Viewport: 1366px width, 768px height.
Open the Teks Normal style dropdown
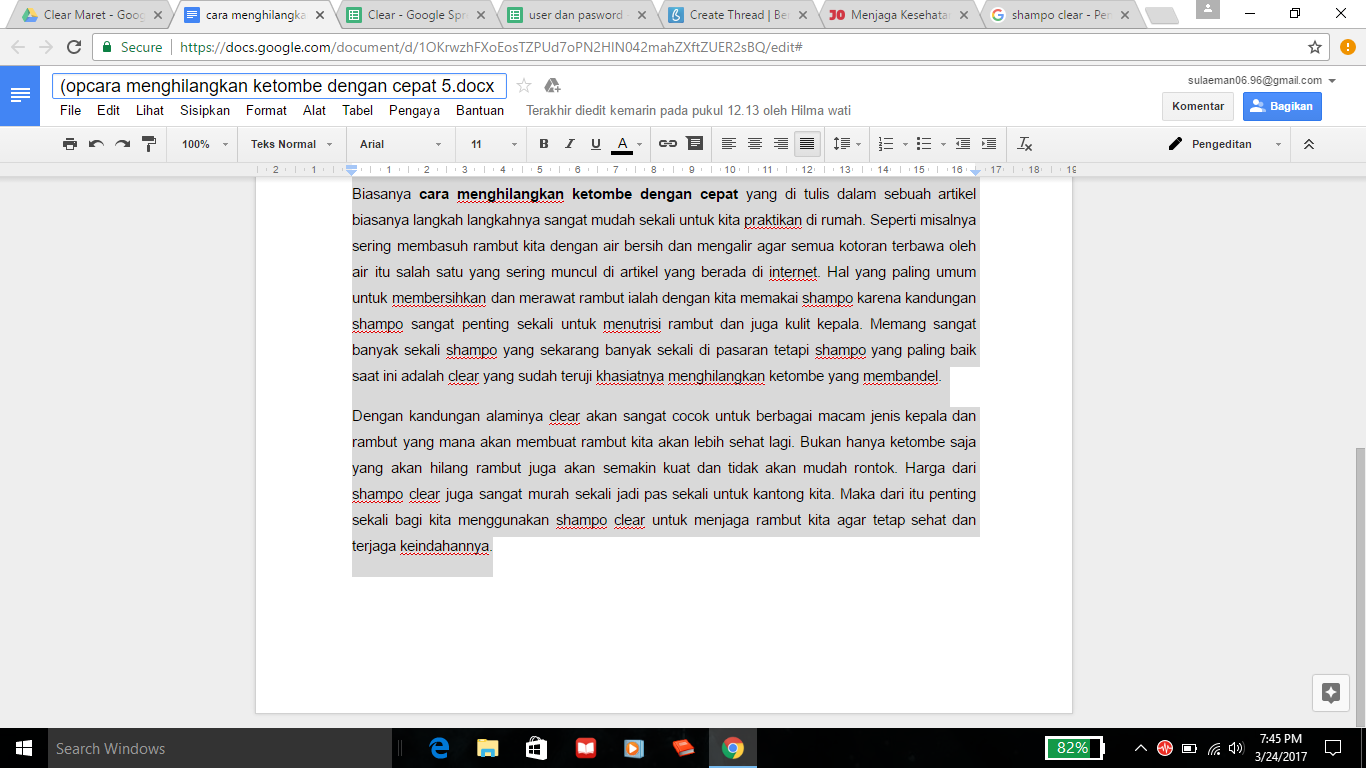coord(291,144)
